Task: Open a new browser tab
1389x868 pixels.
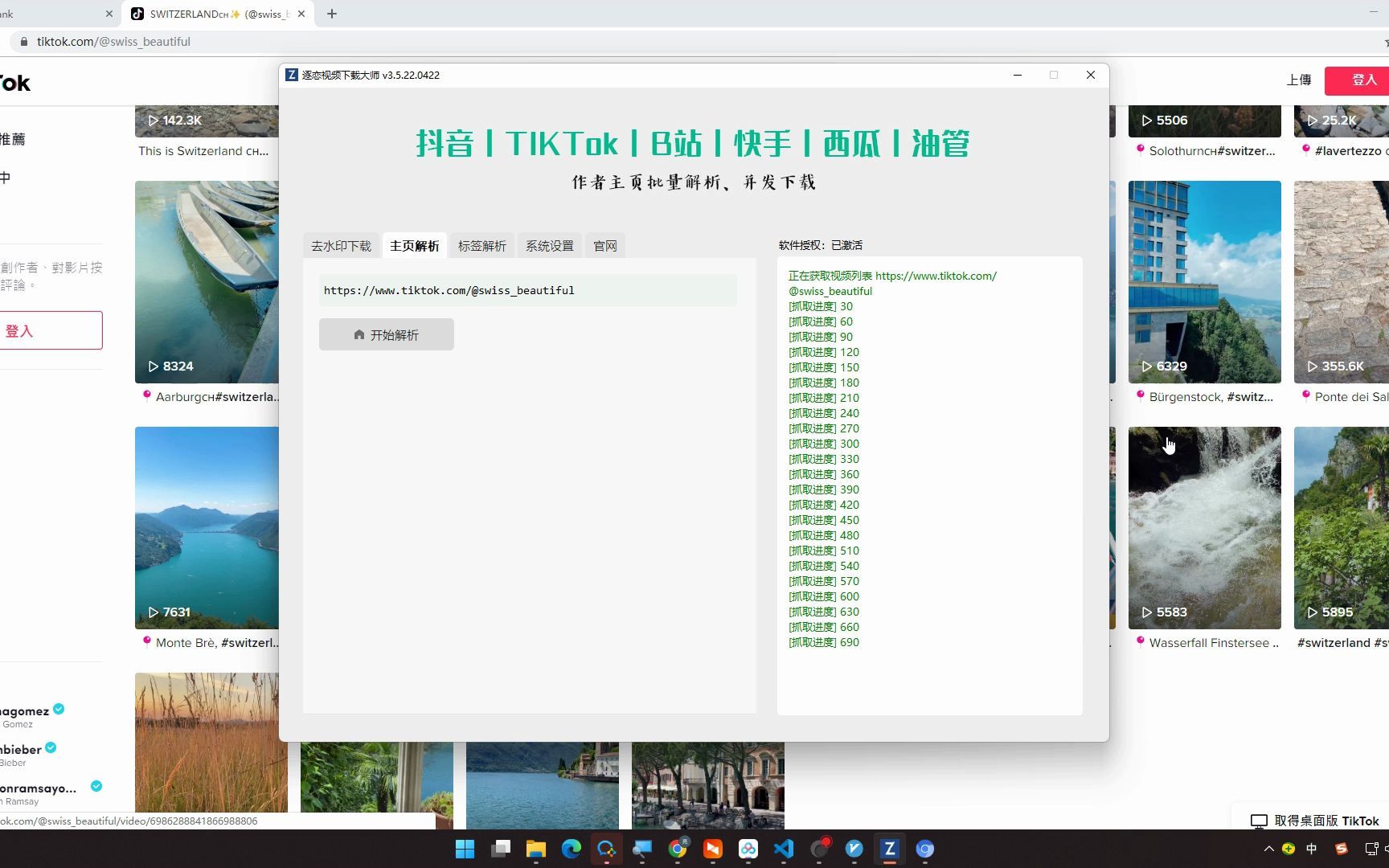Action: click(332, 14)
